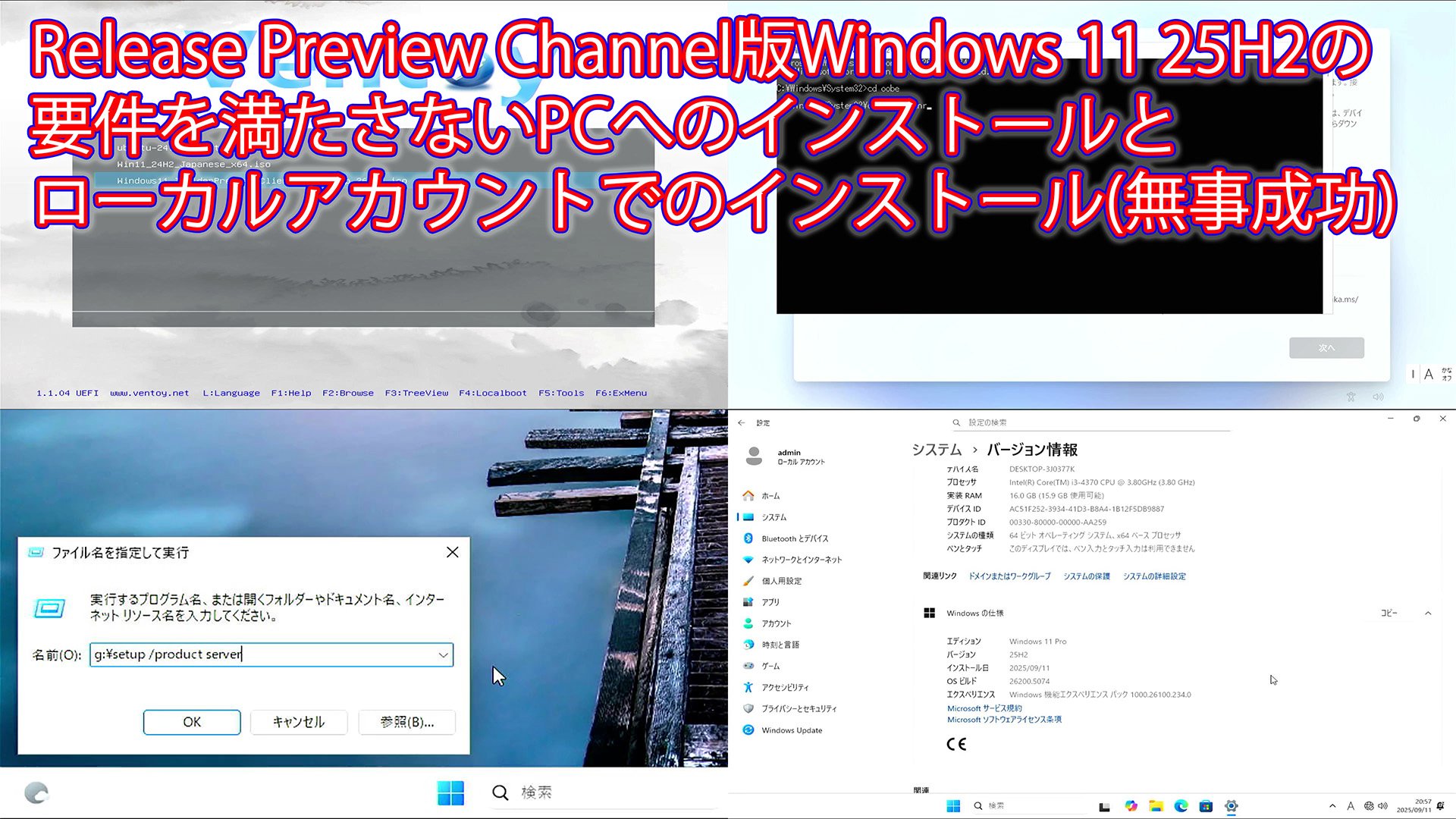This screenshot has height=819, width=1456.
Task: Click device name DESKTOP-3J0377K
Action: point(1042,469)
